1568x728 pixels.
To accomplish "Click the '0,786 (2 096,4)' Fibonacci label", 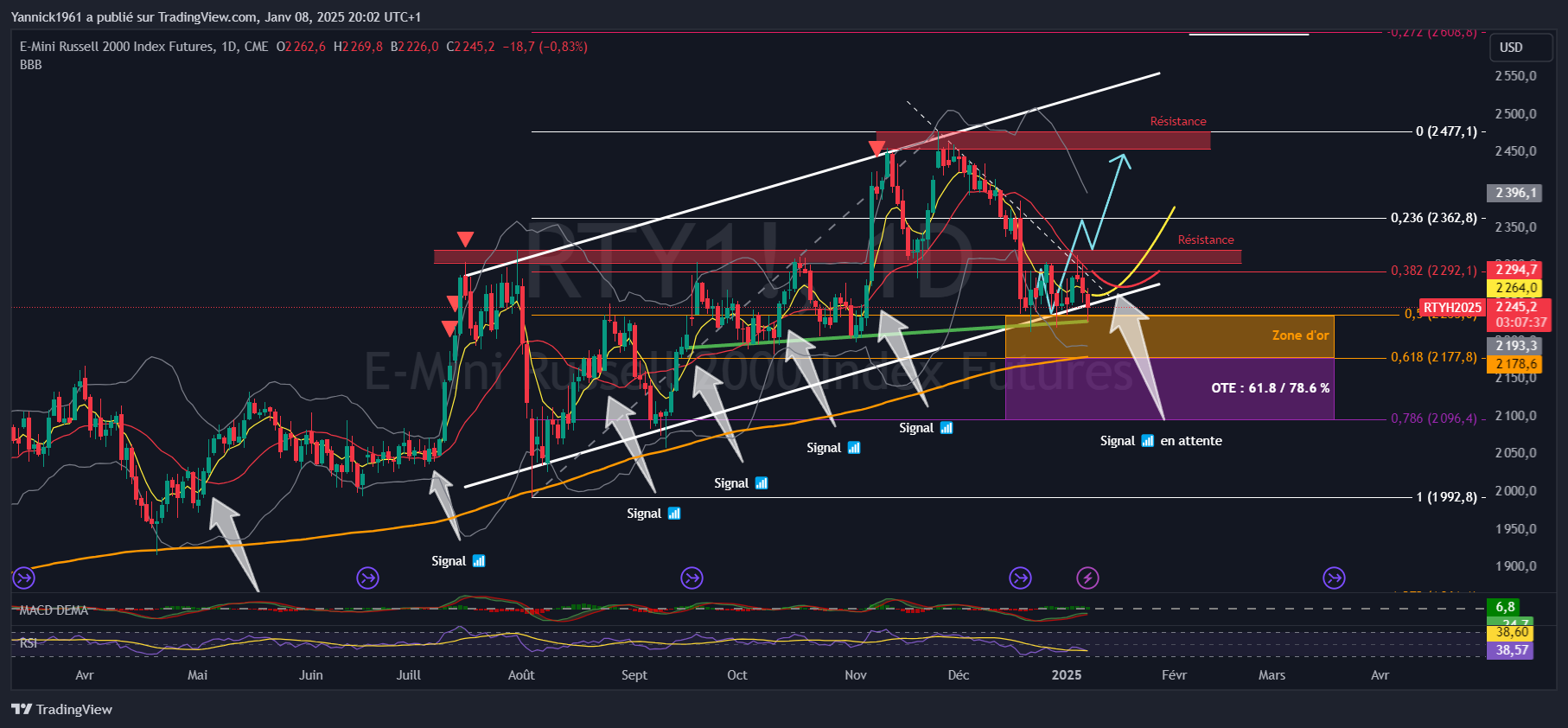I will coord(1434,418).
